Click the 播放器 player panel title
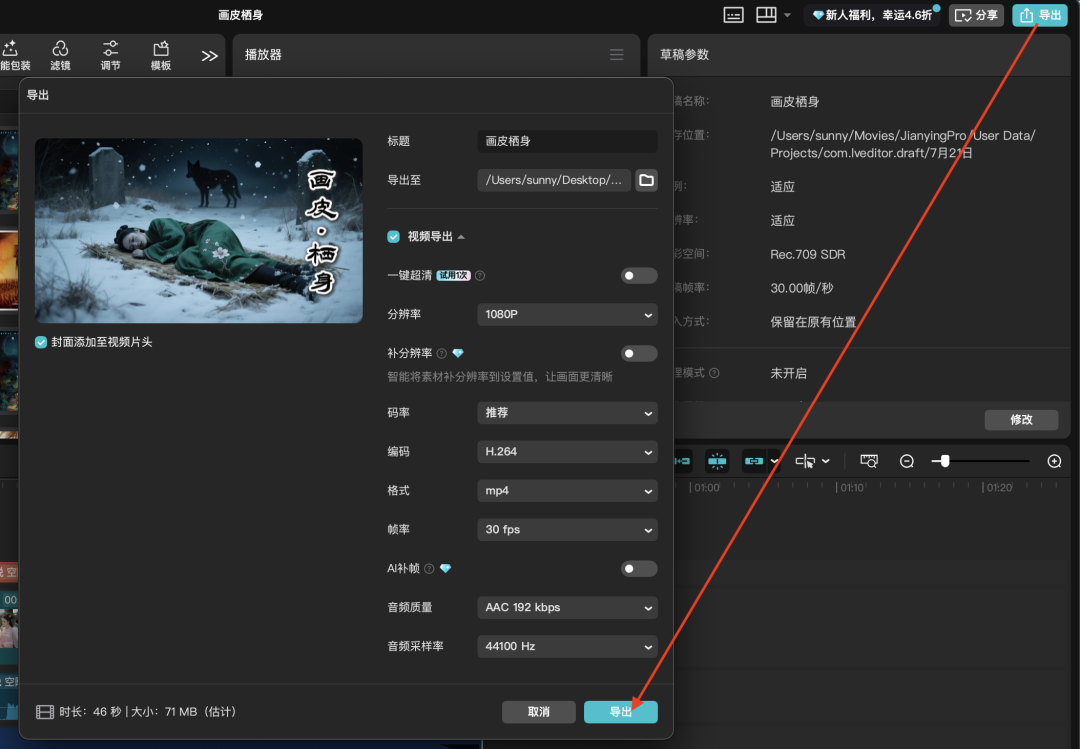Viewport: 1080px width, 749px height. coord(262,55)
